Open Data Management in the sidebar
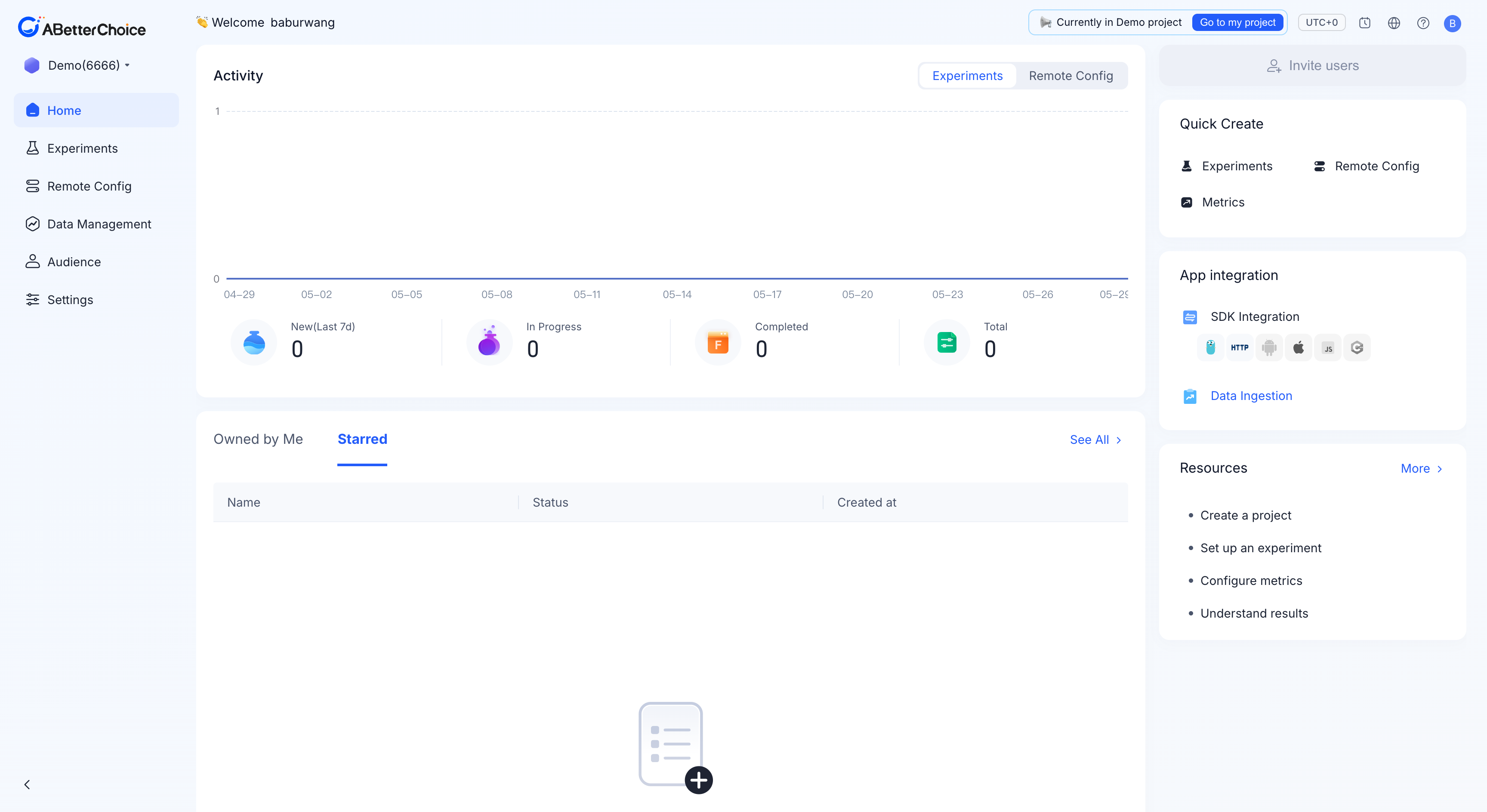 (x=96, y=224)
